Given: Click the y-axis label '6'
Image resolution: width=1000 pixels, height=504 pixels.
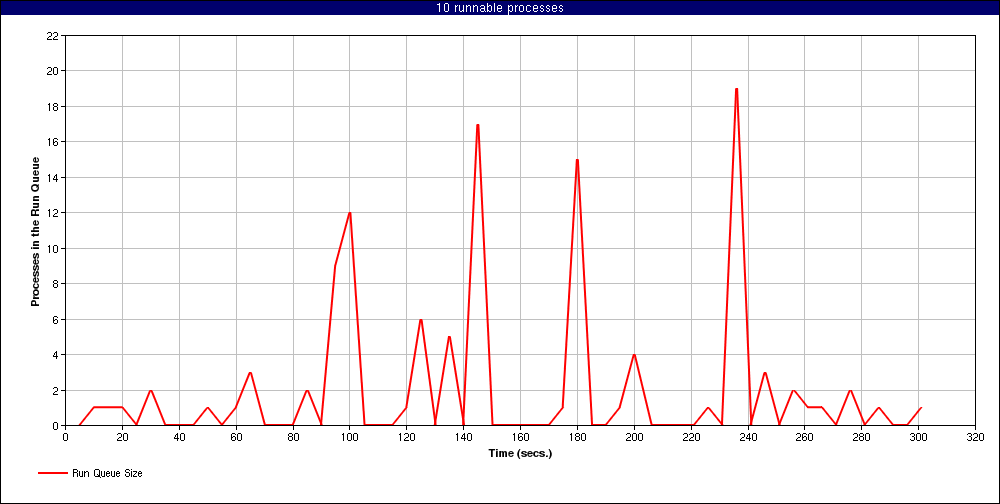Looking at the screenshot, I should click(x=56, y=320).
